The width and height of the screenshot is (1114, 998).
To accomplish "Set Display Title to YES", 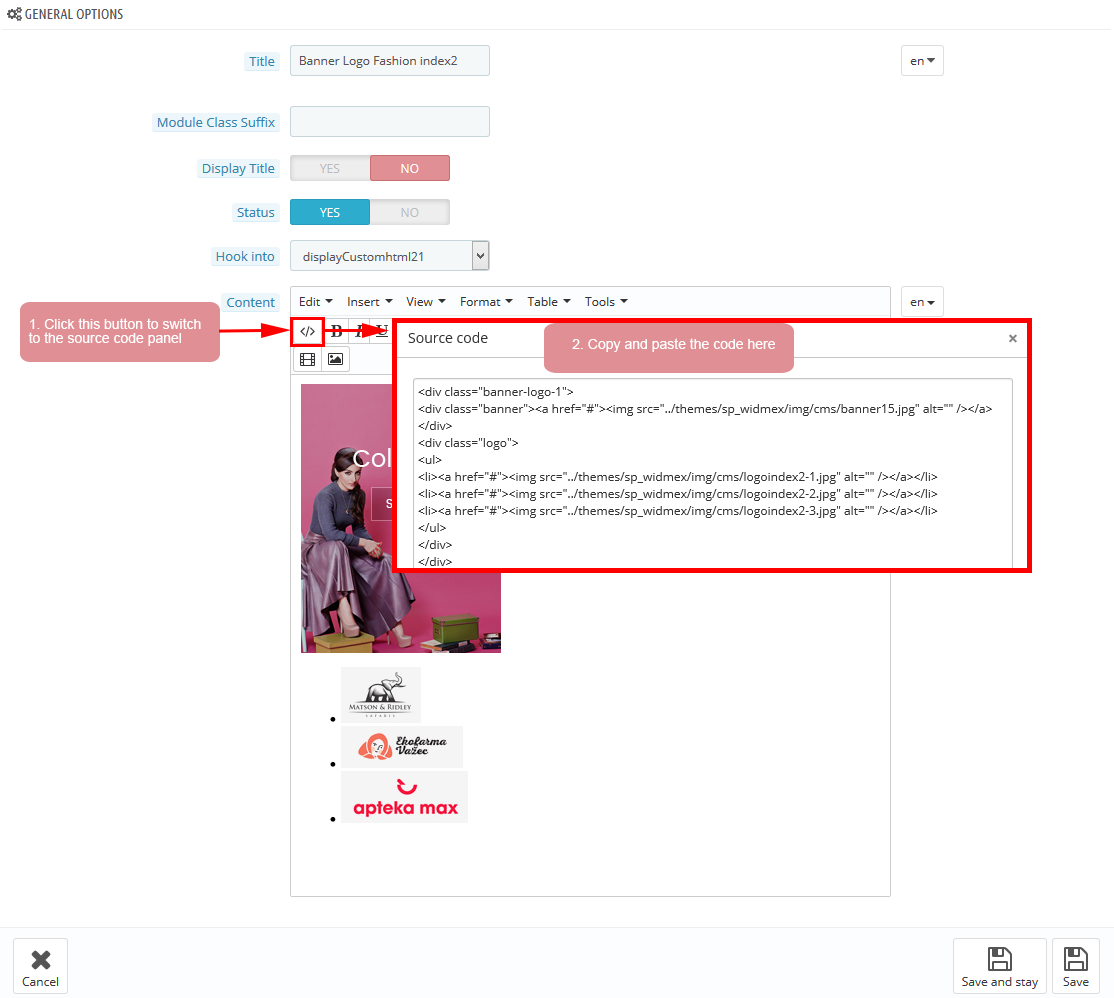I will 330,168.
